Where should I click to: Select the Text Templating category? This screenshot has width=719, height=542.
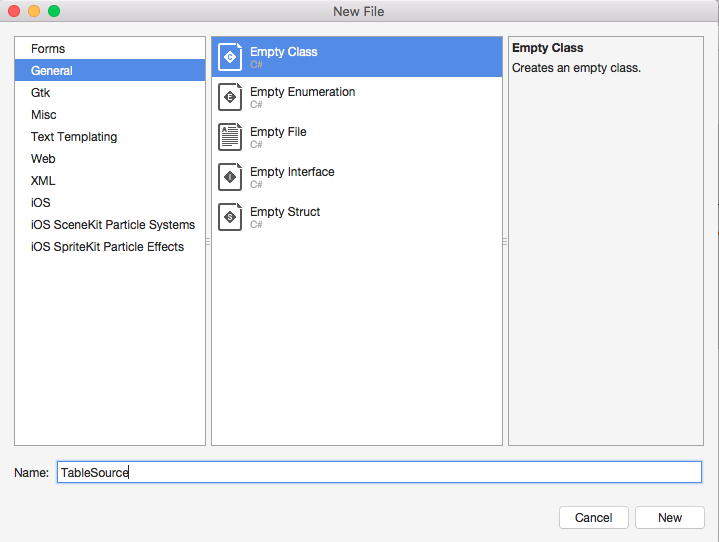(x=74, y=137)
